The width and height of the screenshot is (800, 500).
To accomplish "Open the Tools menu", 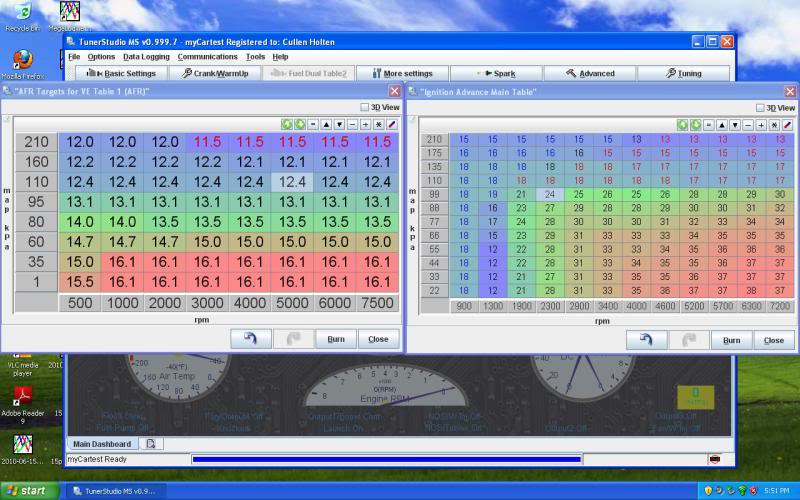I will (255, 57).
